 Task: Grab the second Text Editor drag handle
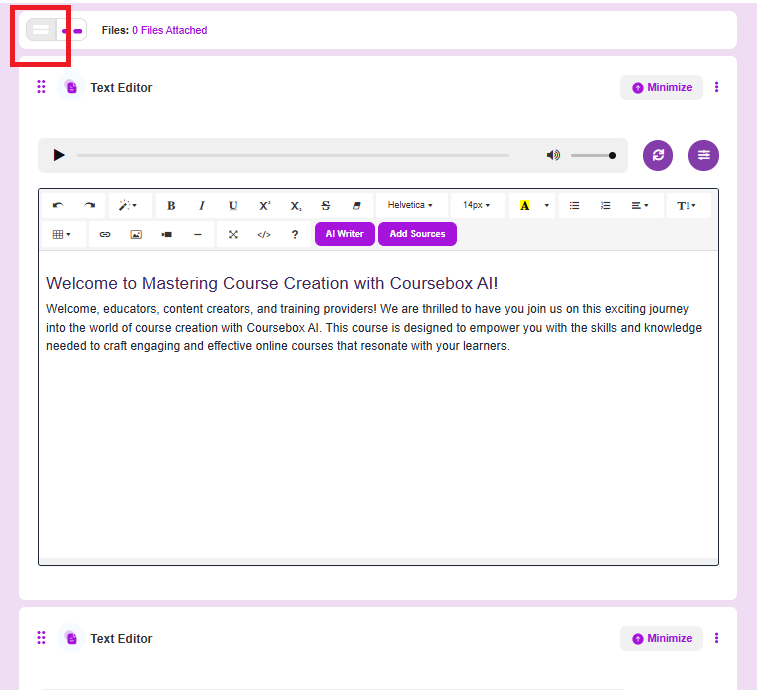[42, 638]
